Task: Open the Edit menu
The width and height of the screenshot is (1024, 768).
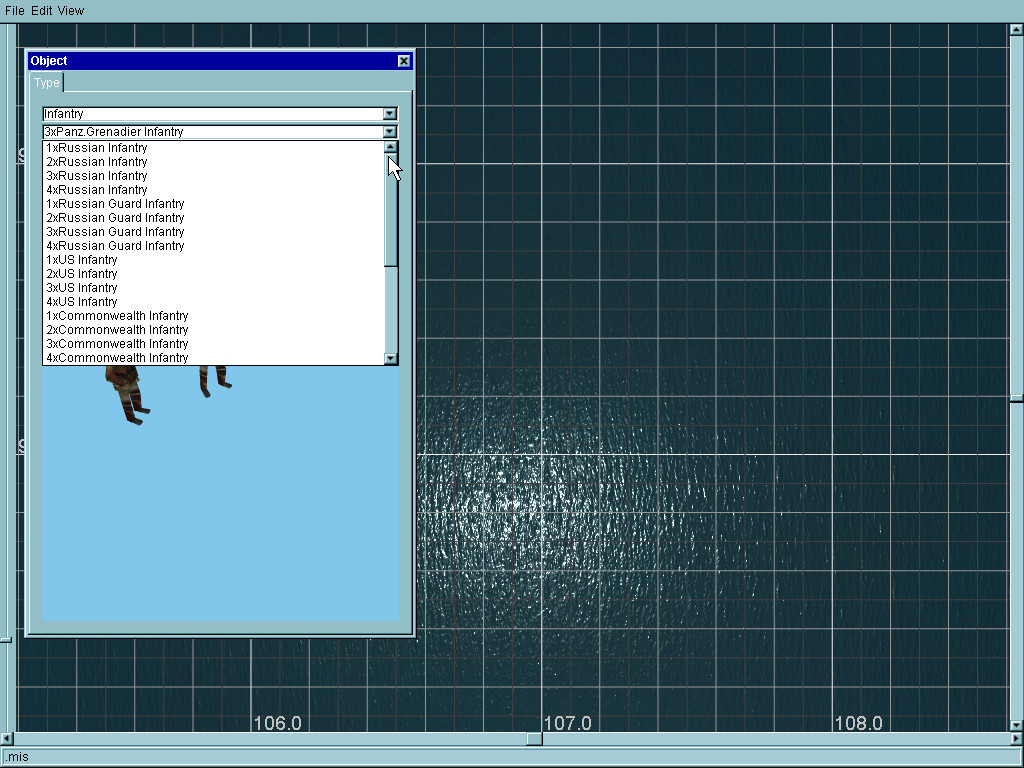Action: click(x=41, y=10)
